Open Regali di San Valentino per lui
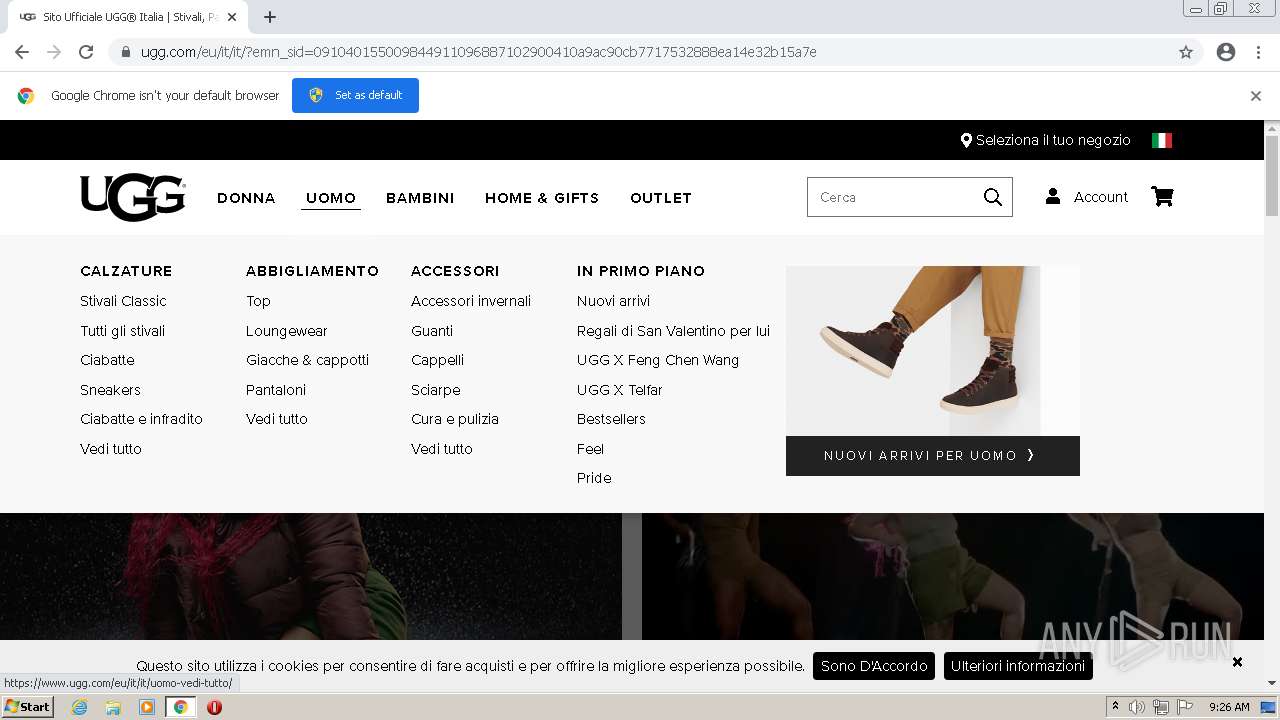Viewport: 1280px width, 720px height. coord(673,331)
